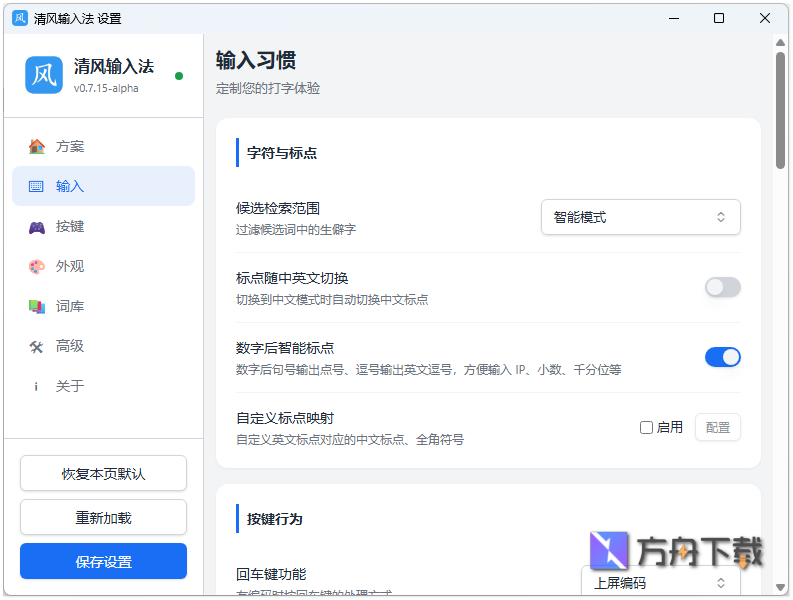Click the 数字后智能标点 label
The width and height of the screenshot is (793, 600).
[285, 348]
